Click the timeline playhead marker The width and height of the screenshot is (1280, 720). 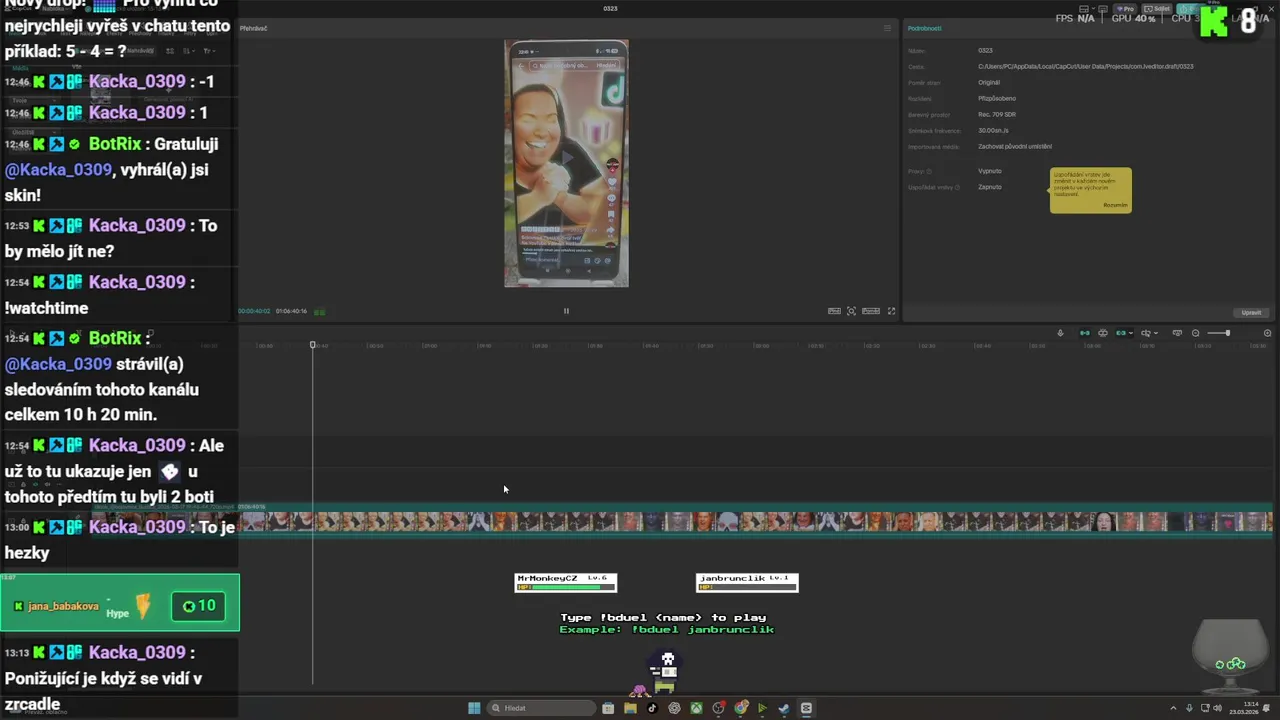point(313,345)
